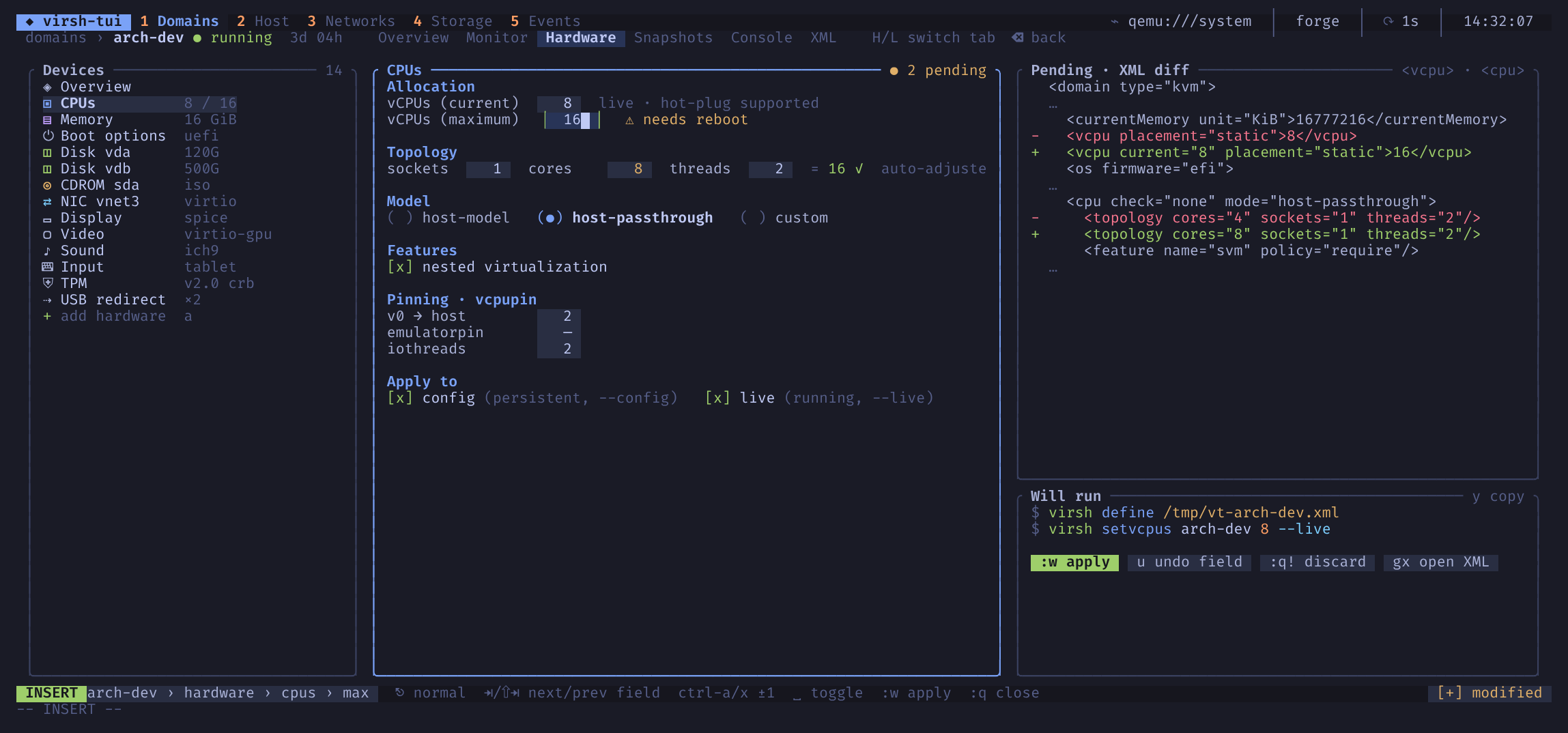This screenshot has width=1568, height=733.
Task: Click the Memory icon in Devices list
Action: pyautogui.click(x=47, y=120)
